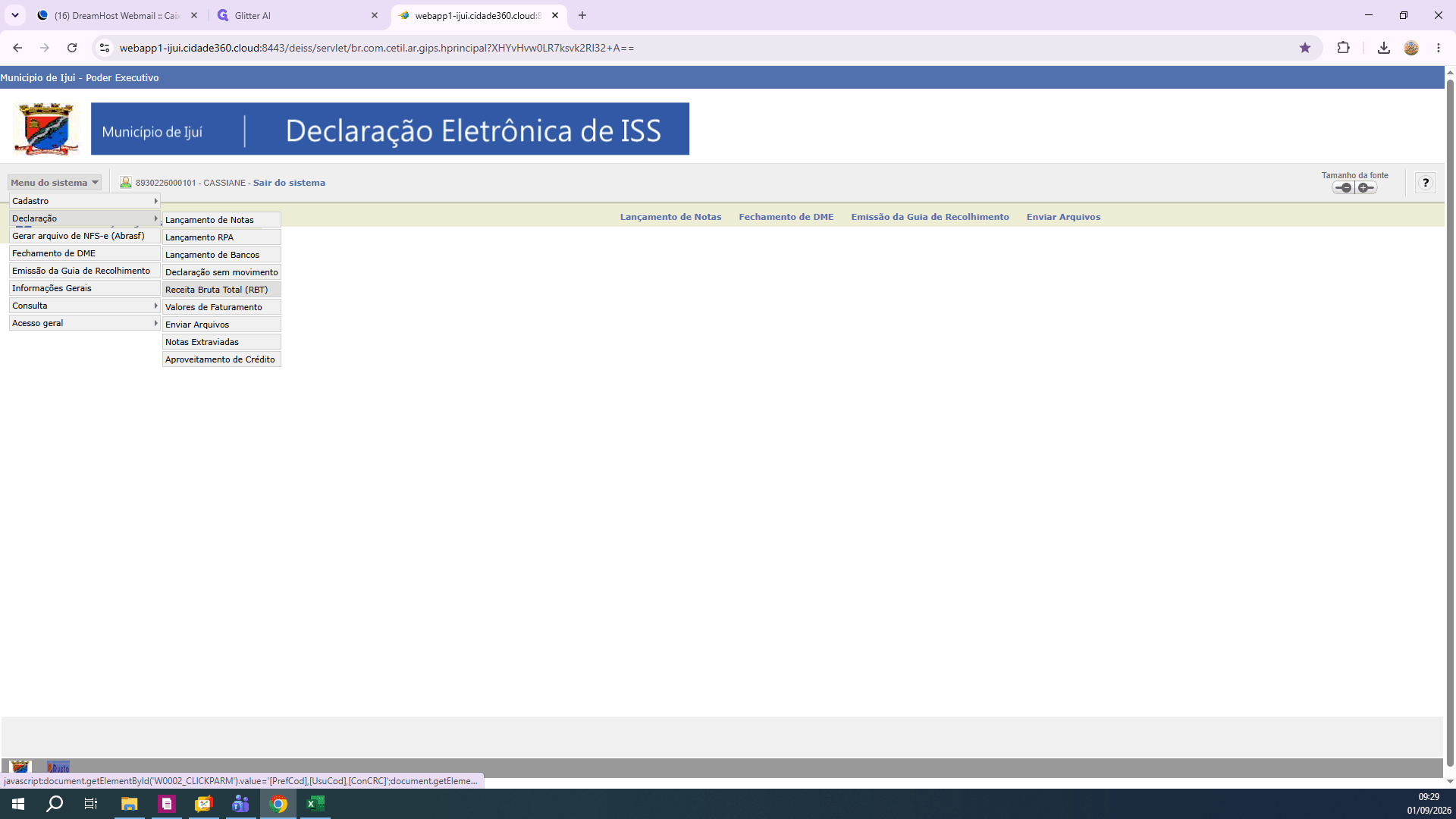The image size is (1456, 819).
Task: Reload the page
Action: pyautogui.click(x=72, y=48)
